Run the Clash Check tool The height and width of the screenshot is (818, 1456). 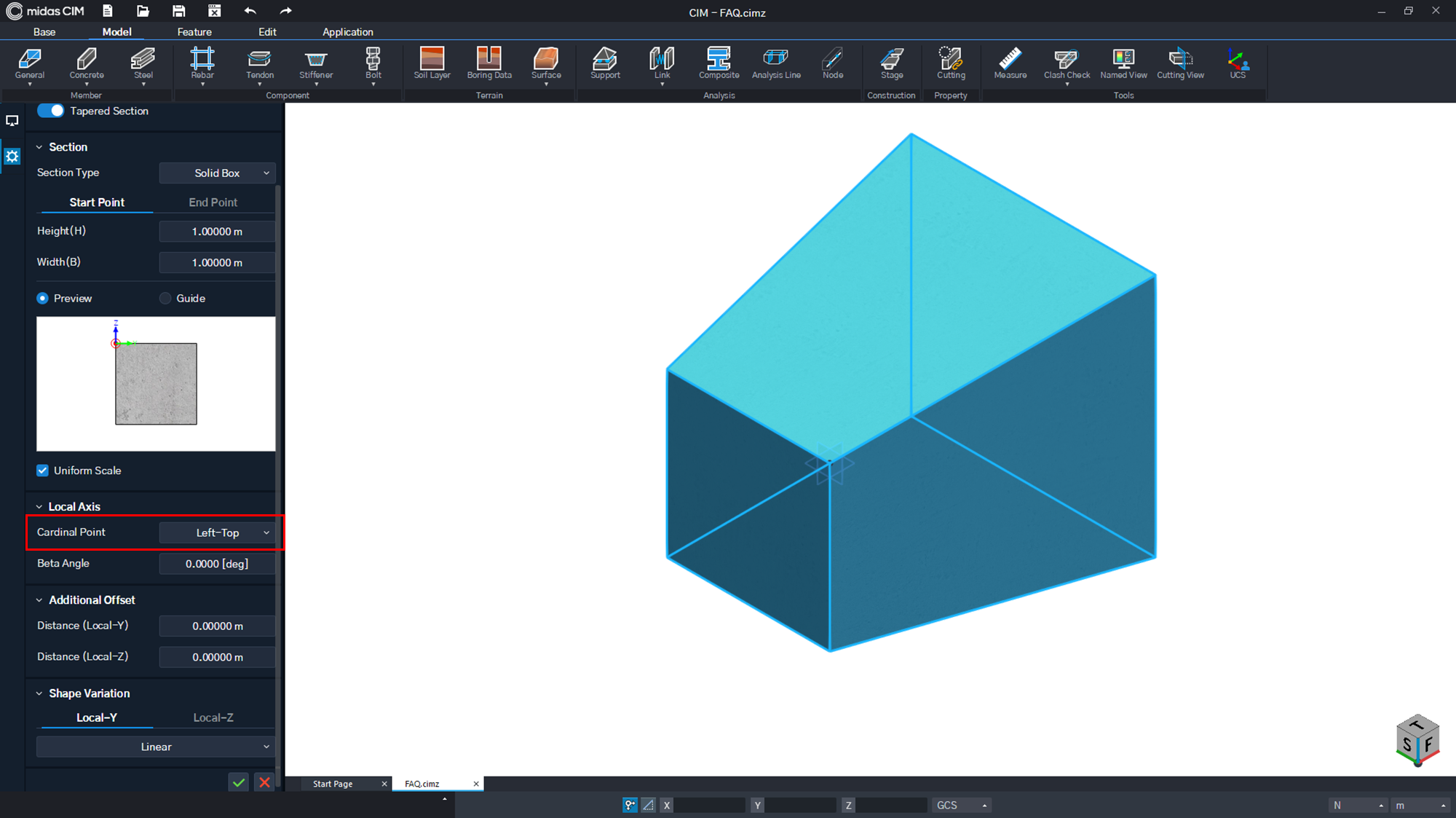click(x=1067, y=63)
